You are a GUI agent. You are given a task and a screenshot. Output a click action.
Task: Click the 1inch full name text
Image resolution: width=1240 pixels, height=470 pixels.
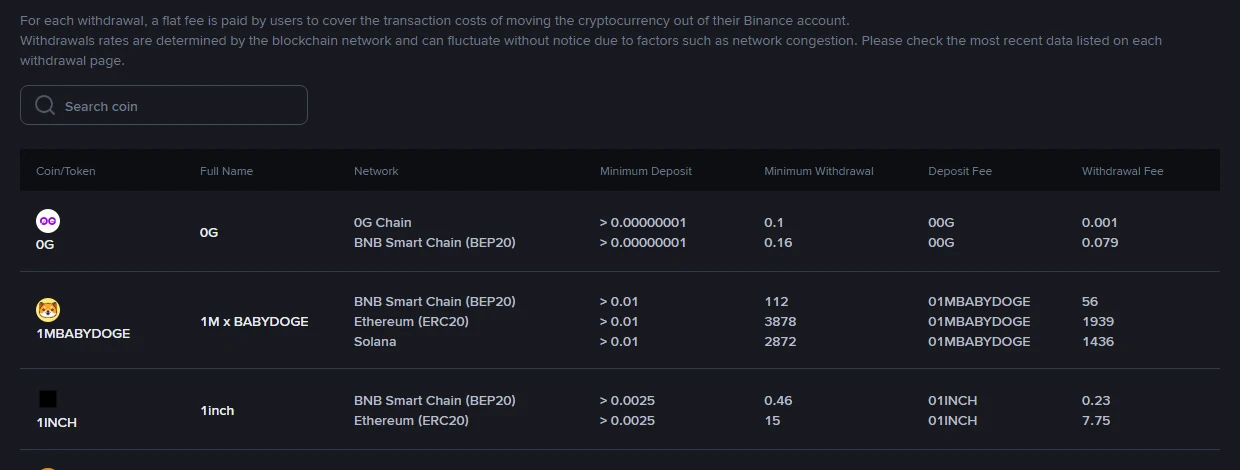point(217,410)
